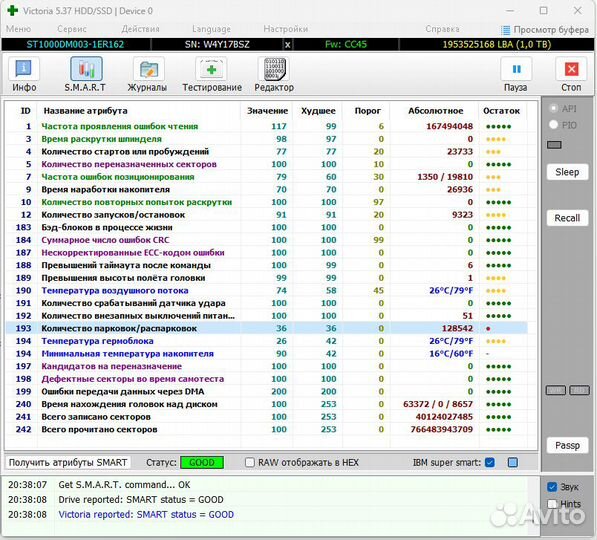Click the Sleep button
This screenshot has width=597, height=540.
coord(567,172)
